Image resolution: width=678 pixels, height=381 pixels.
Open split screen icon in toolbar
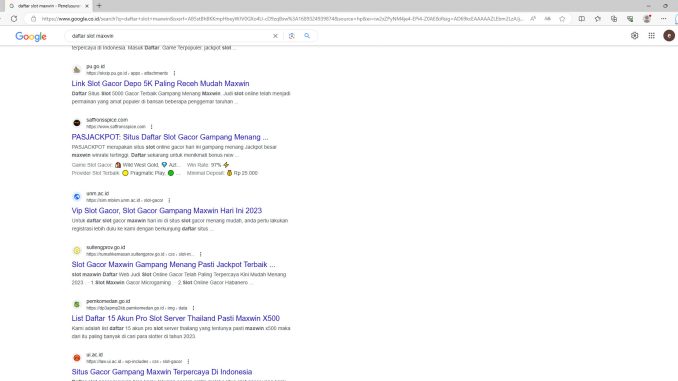pos(582,19)
